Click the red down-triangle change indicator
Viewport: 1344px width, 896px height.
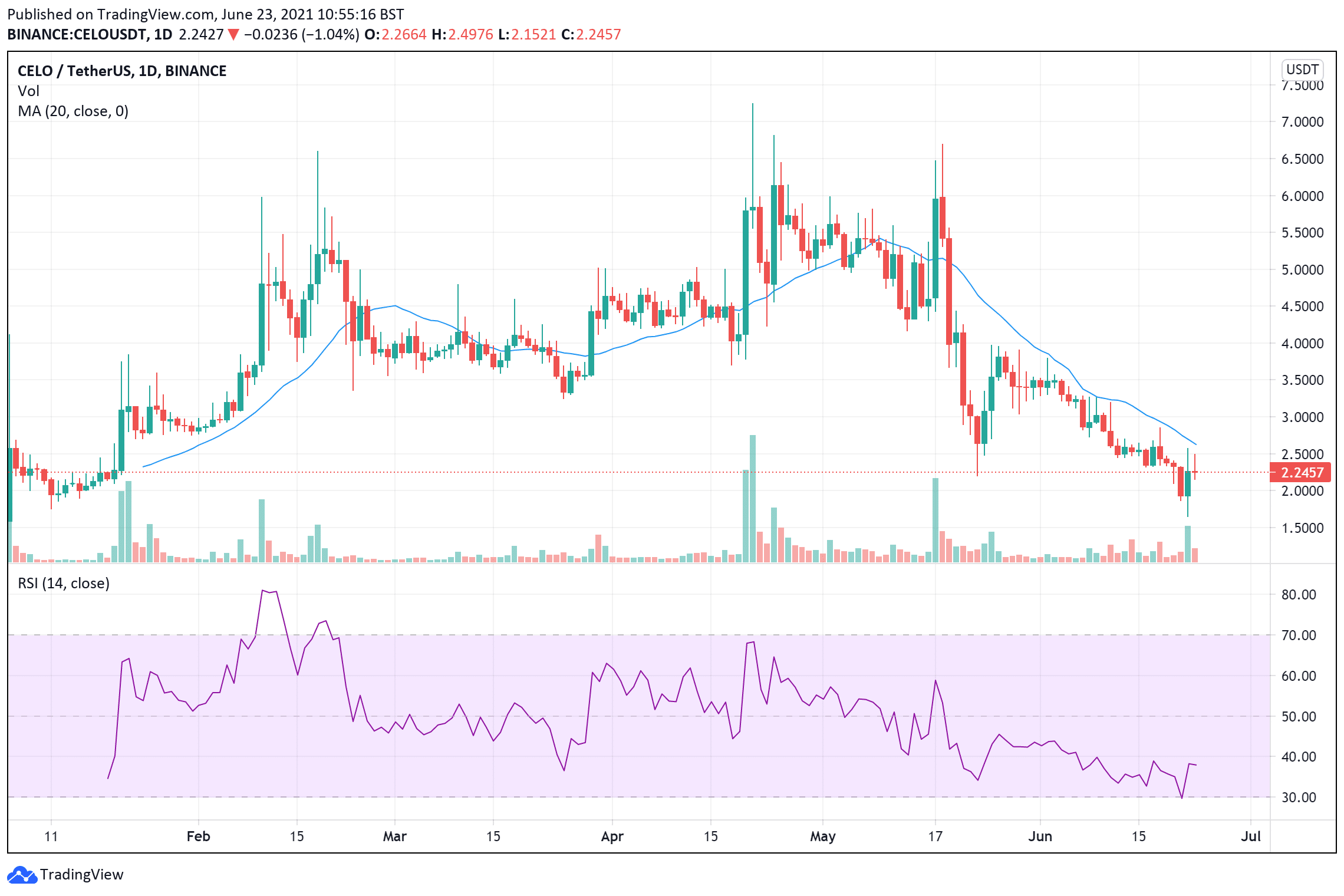233,35
